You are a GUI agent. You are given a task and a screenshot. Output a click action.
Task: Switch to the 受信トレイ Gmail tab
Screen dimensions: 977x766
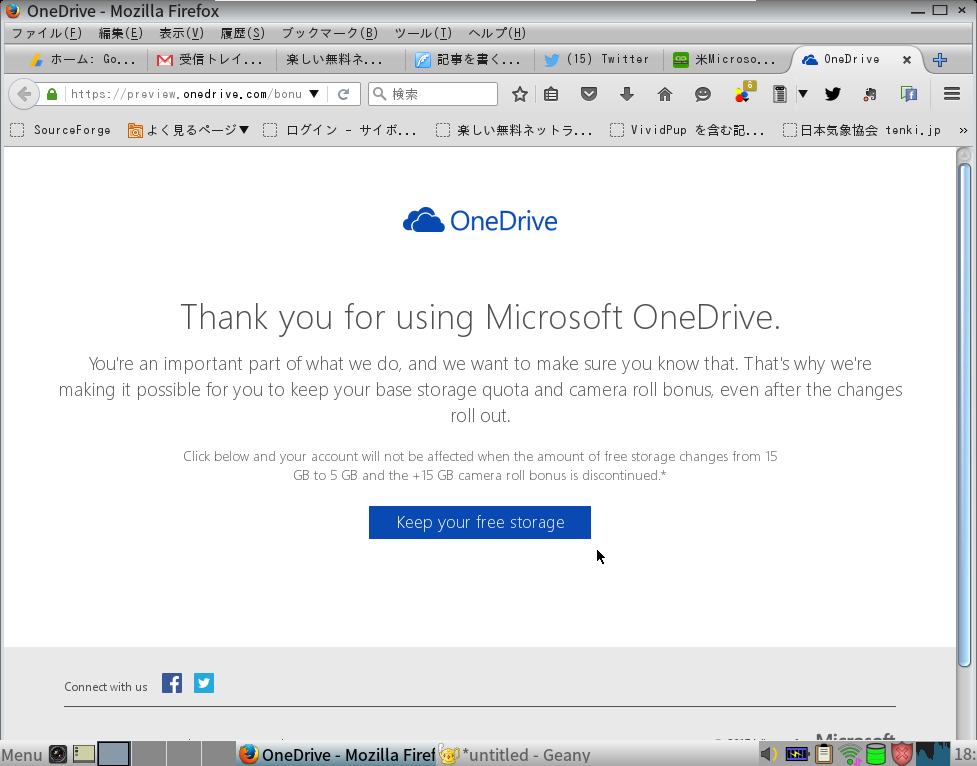pos(209,59)
